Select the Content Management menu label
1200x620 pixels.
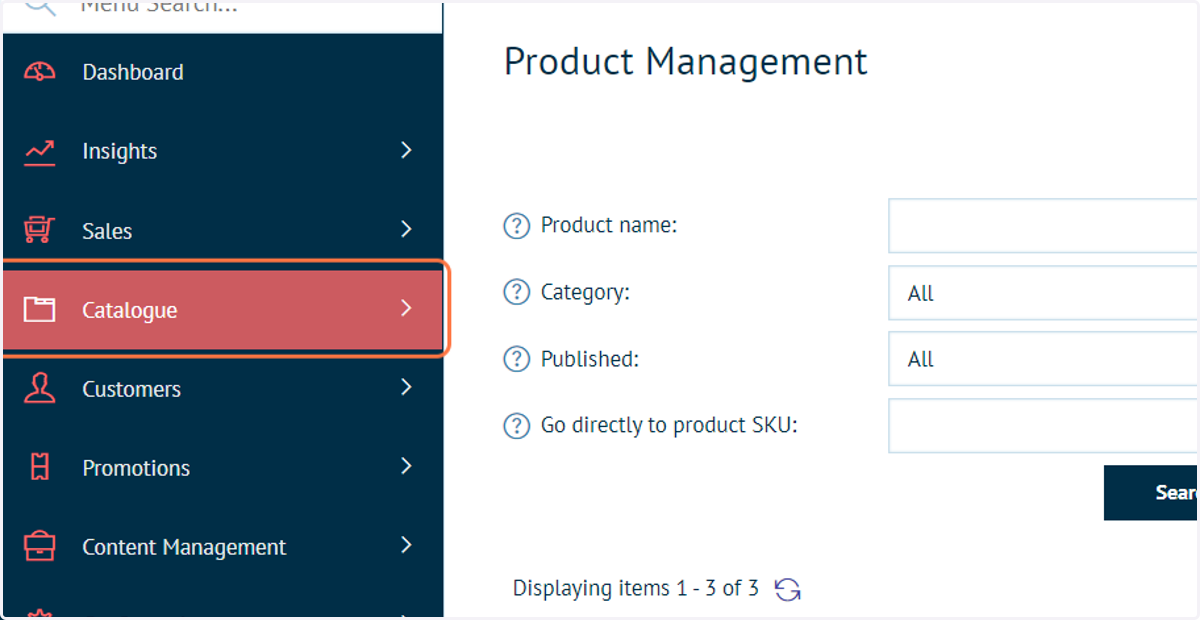[184, 547]
